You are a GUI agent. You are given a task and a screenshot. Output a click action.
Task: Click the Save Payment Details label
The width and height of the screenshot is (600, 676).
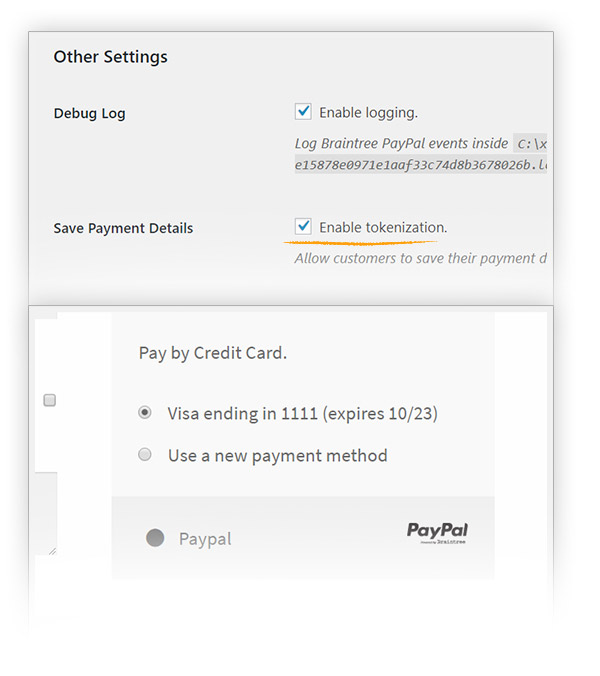(x=123, y=228)
